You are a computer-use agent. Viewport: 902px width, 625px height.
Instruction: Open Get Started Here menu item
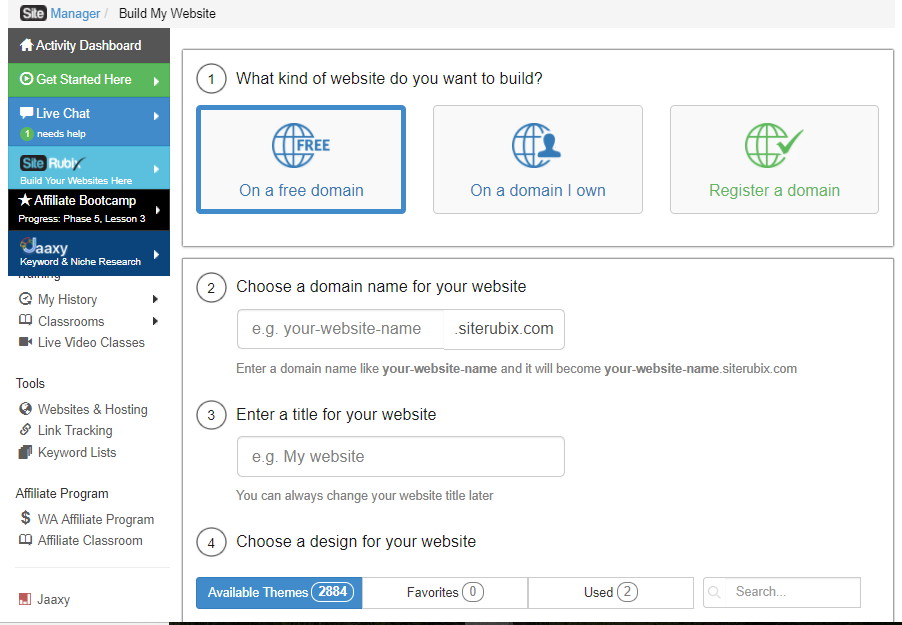[89, 80]
